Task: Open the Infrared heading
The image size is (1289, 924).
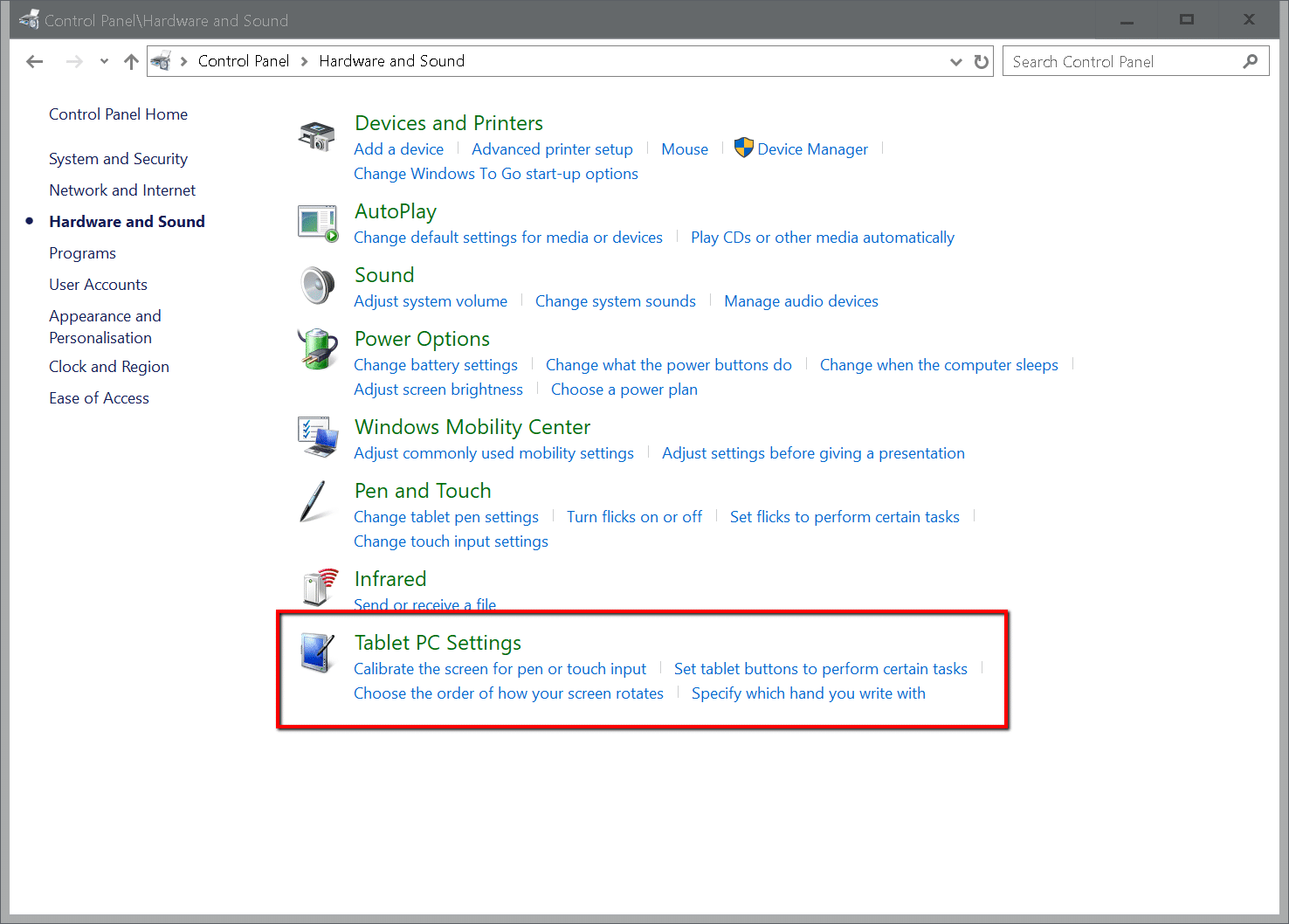Action: pos(390,579)
